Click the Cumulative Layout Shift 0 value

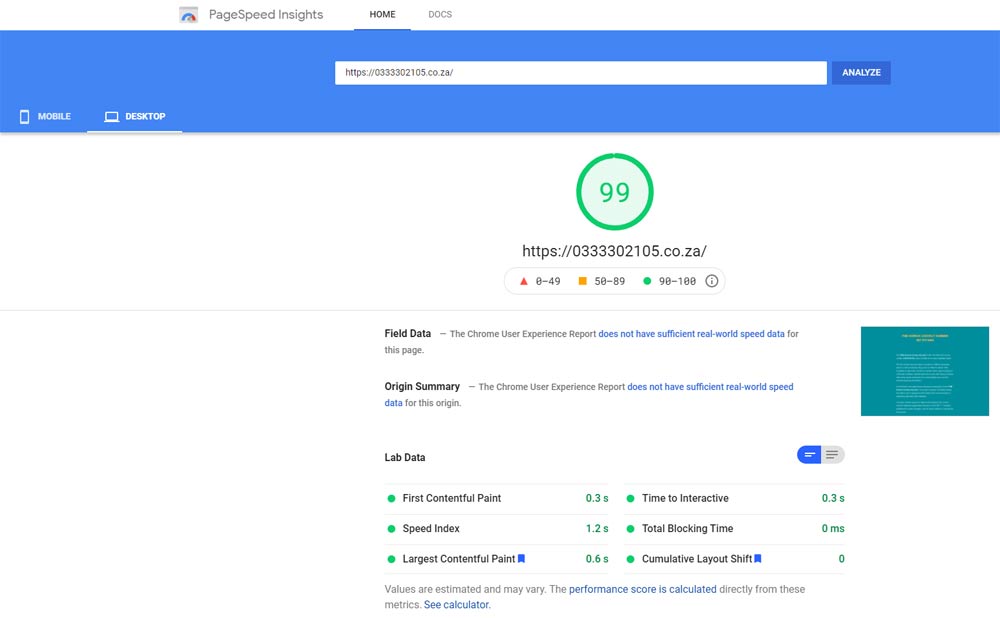click(841, 559)
